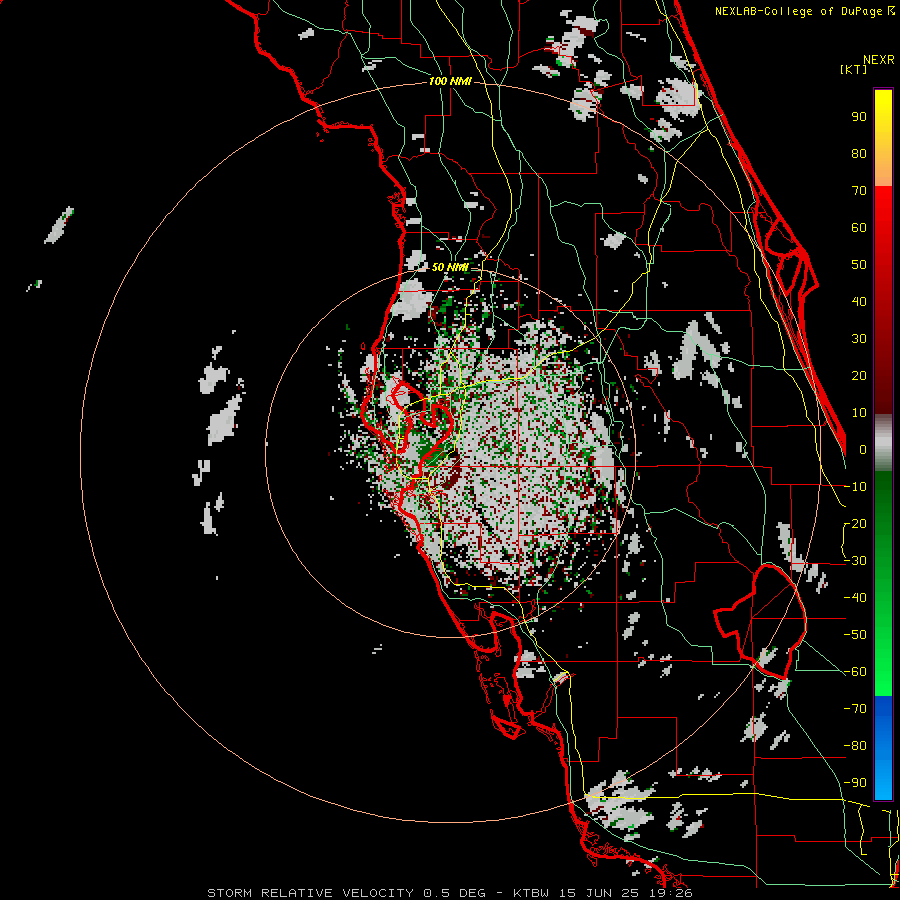Click the positive 10 scale value
This screenshot has width=900, height=900.
pyautogui.click(x=859, y=413)
